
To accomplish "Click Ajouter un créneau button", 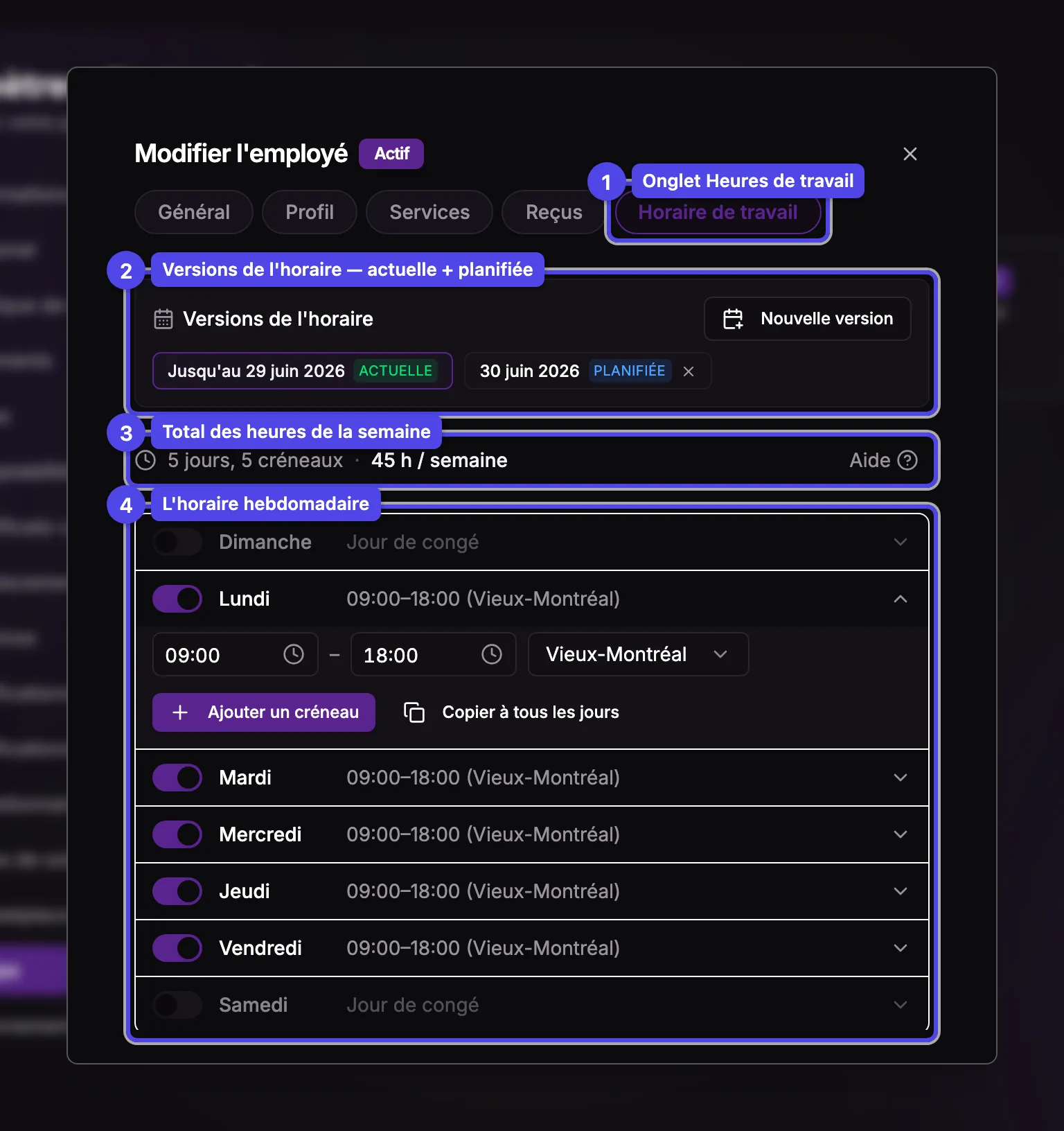I will tap(264, 712).
